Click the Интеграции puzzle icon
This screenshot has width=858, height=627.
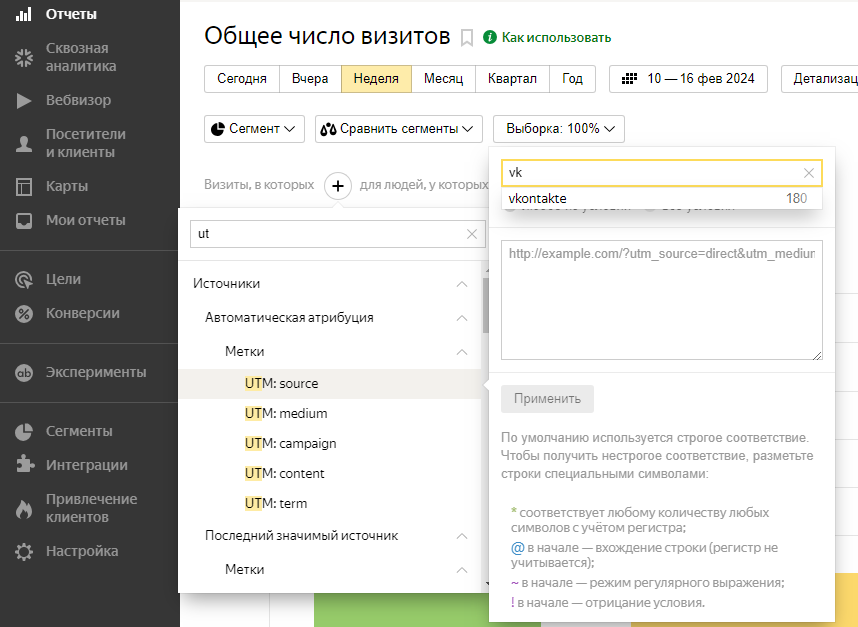24,466
